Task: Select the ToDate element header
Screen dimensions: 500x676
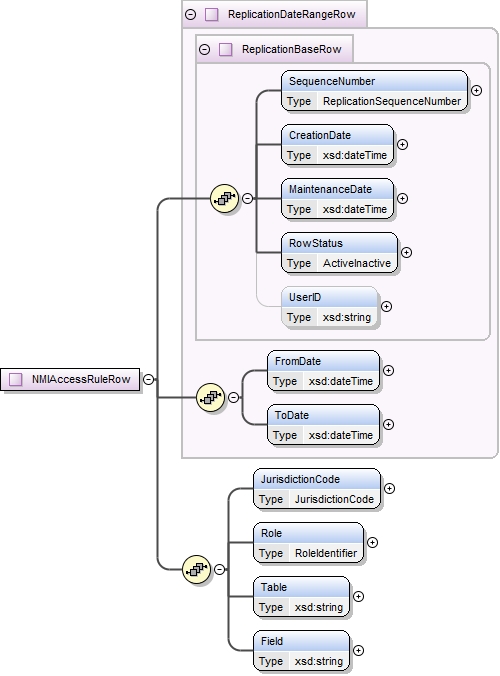Action: [x=323, y=415]
